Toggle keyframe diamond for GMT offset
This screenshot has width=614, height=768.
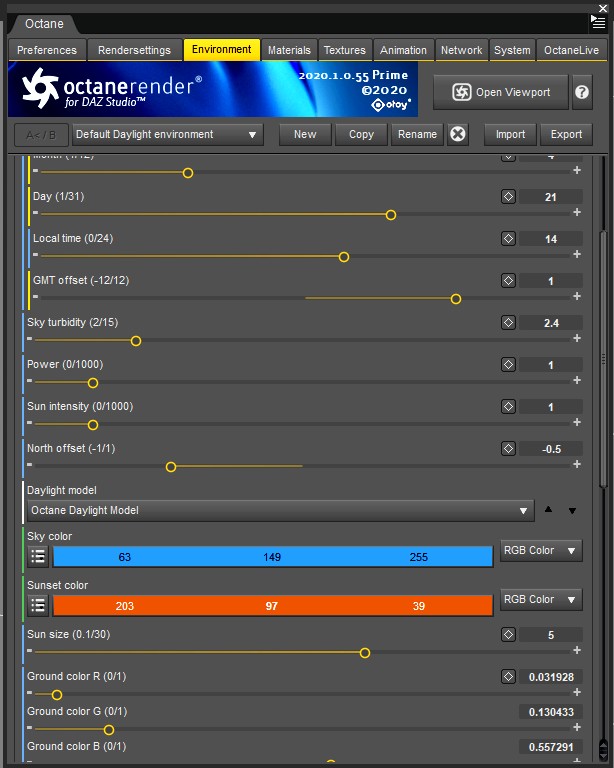pos(508,281)
